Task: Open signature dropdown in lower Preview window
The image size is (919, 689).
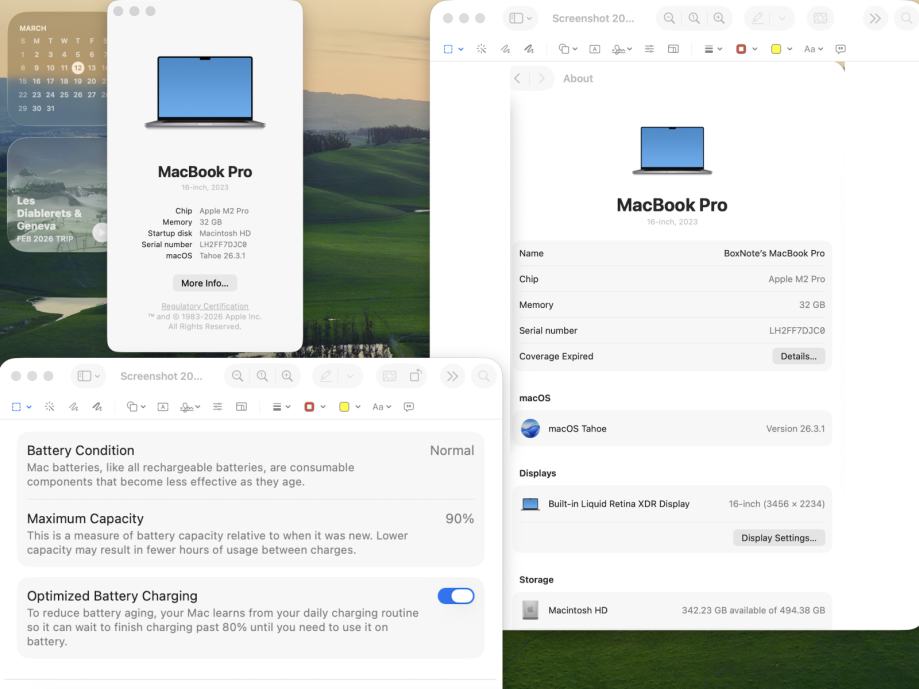Action: [190, 407]
